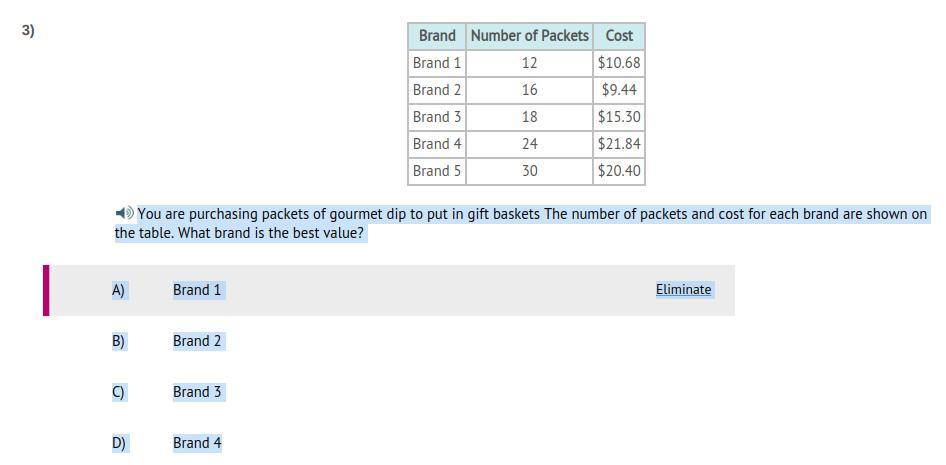Image resolution: width=946 pixels, height=465 pixels.
Task: Click the $9.44 cost cell
Action: pos(619,90)
